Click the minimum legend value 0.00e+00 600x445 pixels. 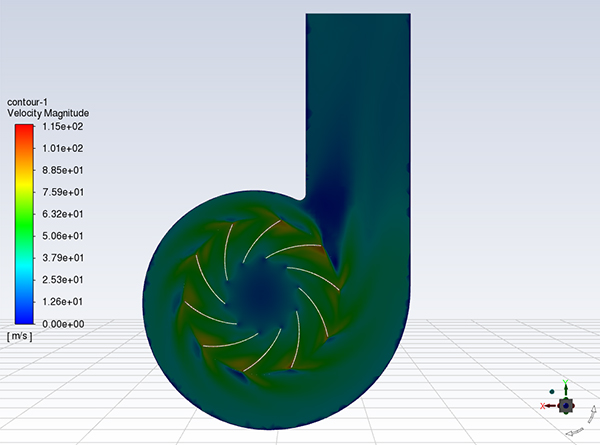63,324
